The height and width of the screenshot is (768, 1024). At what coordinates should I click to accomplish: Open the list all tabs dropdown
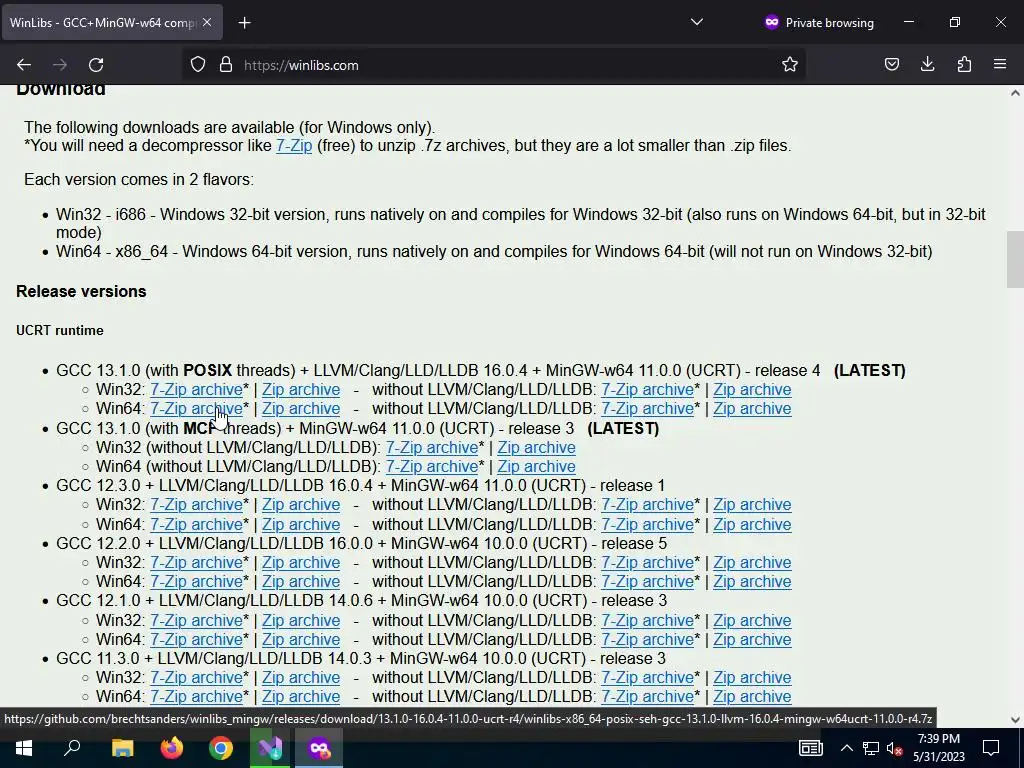pyautogui.click(x=697, y=22)
